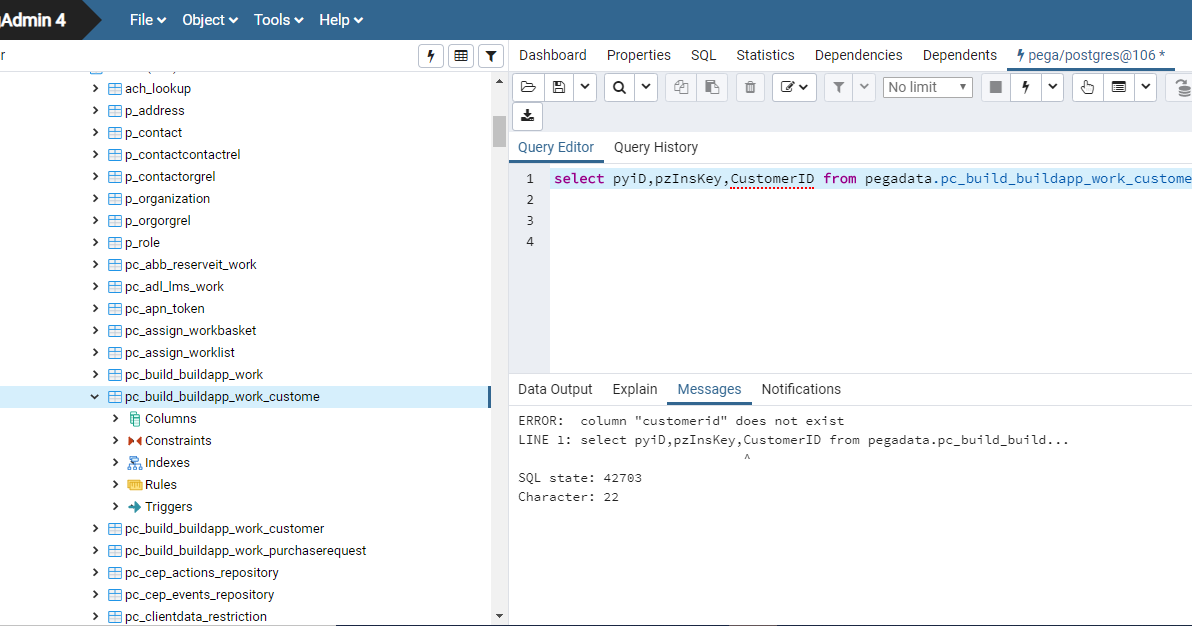View table data with the grid icon
Screen dimensions: 1192x626
coord(460,55)
